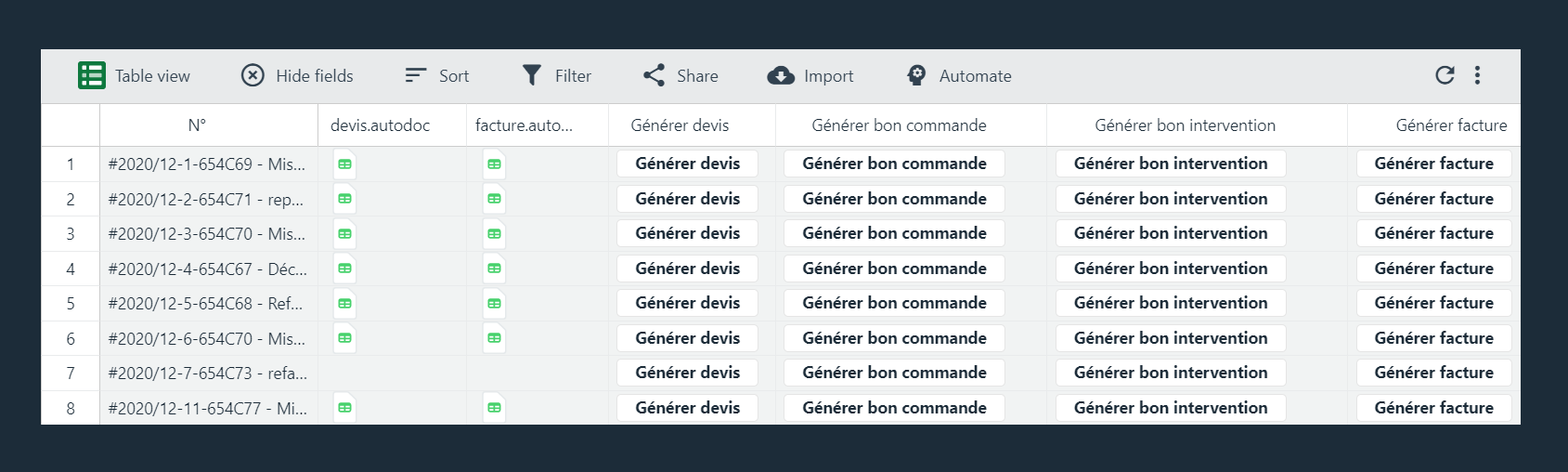Open the three-dot more options menu
The height and width of the screenshot is (472, 1568).
tap(1477, 75)
